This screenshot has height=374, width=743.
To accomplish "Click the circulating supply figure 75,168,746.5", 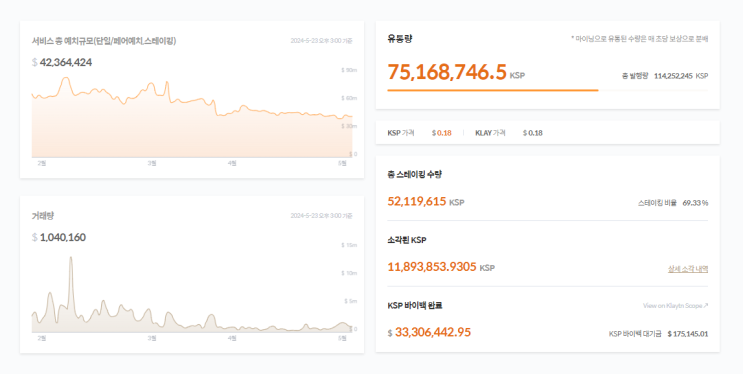I will tap(447, 72).
